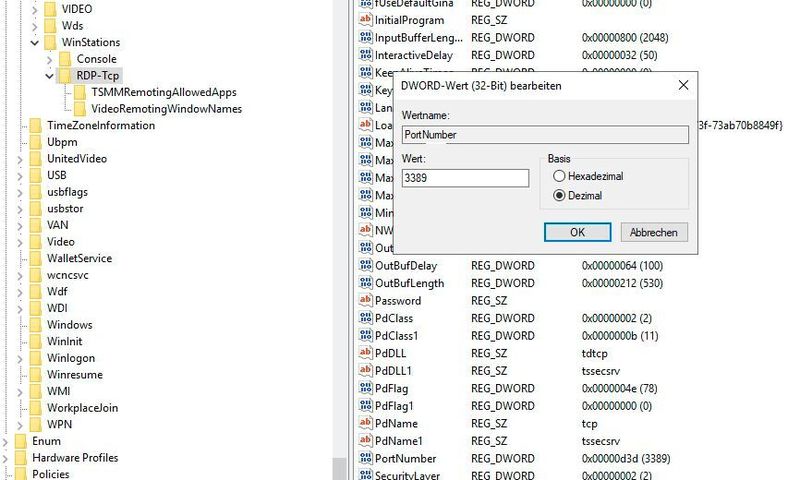Collapse the WinStations tree node
Viewport: 800px width, 480px height.
tap(35, 42)
